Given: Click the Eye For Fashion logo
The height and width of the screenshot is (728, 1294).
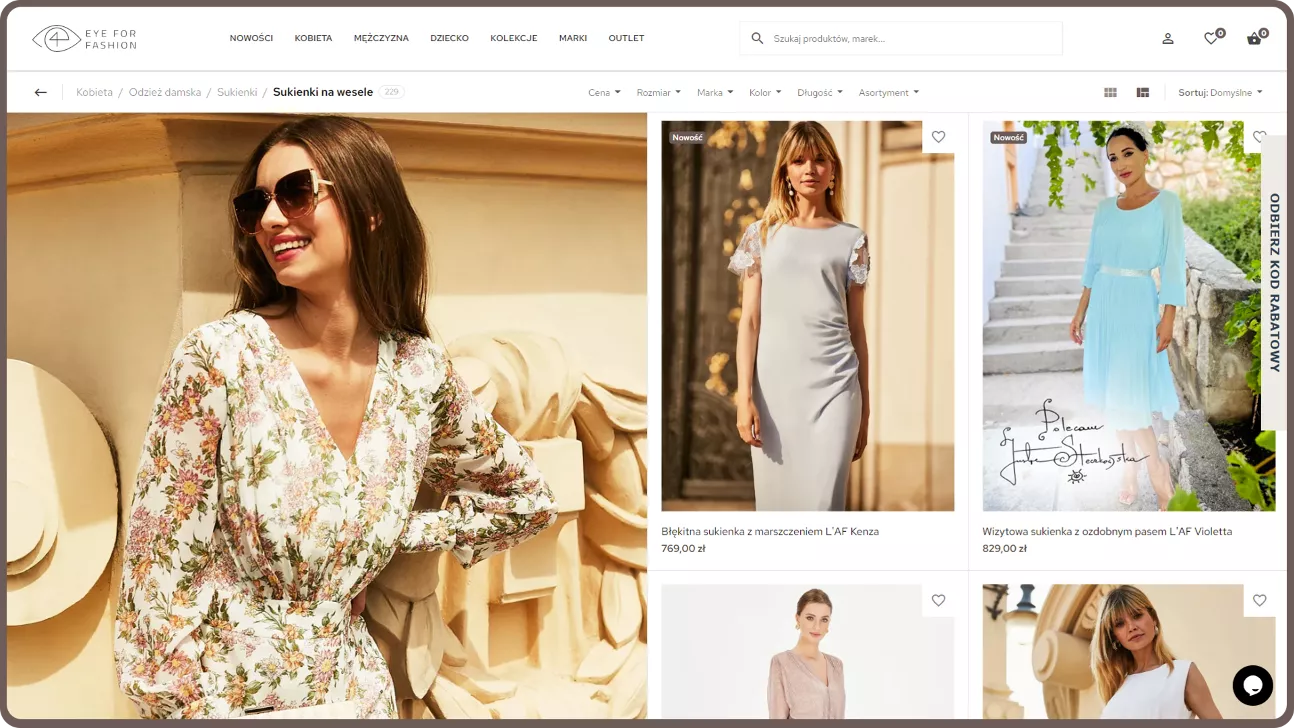Looking at the screenshot, I should click(x=84, y=39).
